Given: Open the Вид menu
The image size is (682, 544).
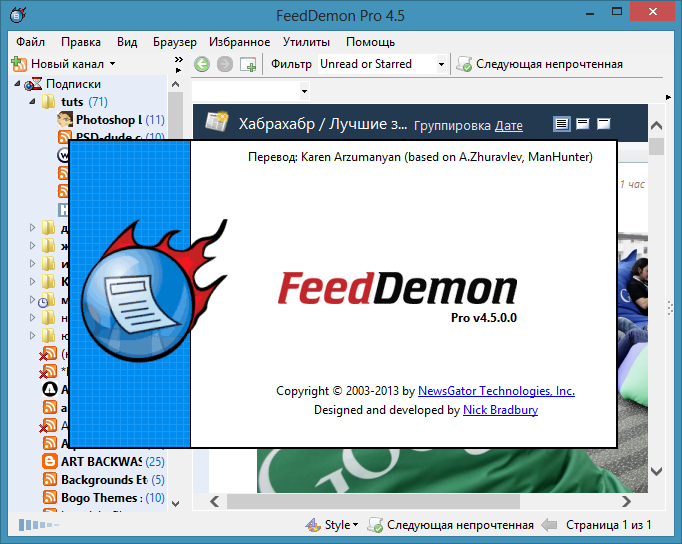Looking at the screenshot, I should pos(127,42).
